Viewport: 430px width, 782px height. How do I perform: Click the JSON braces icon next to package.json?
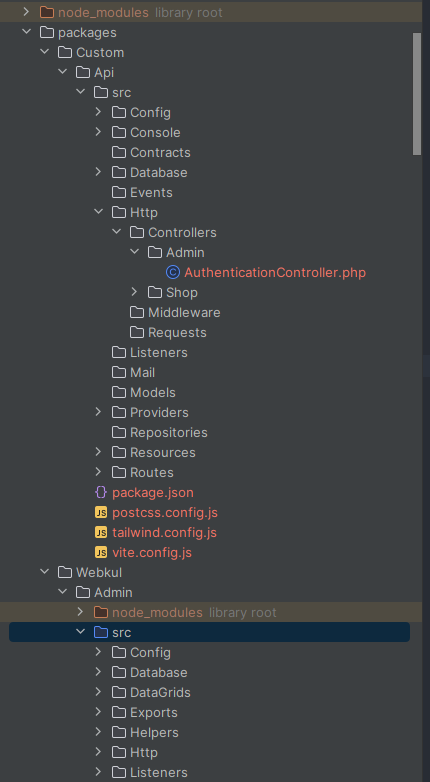[101, 492]
